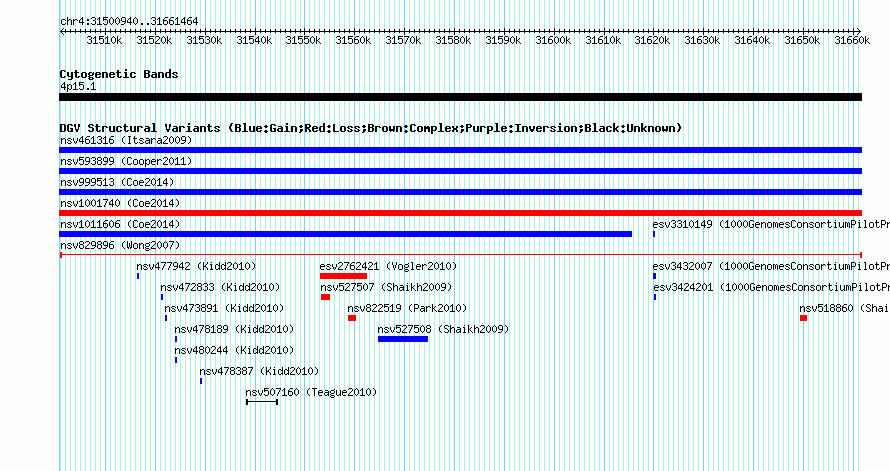Click the nsv822519 red loss block
Image resolution: width=890 pixels, height=471 pixels.
[x=352, y=318]
